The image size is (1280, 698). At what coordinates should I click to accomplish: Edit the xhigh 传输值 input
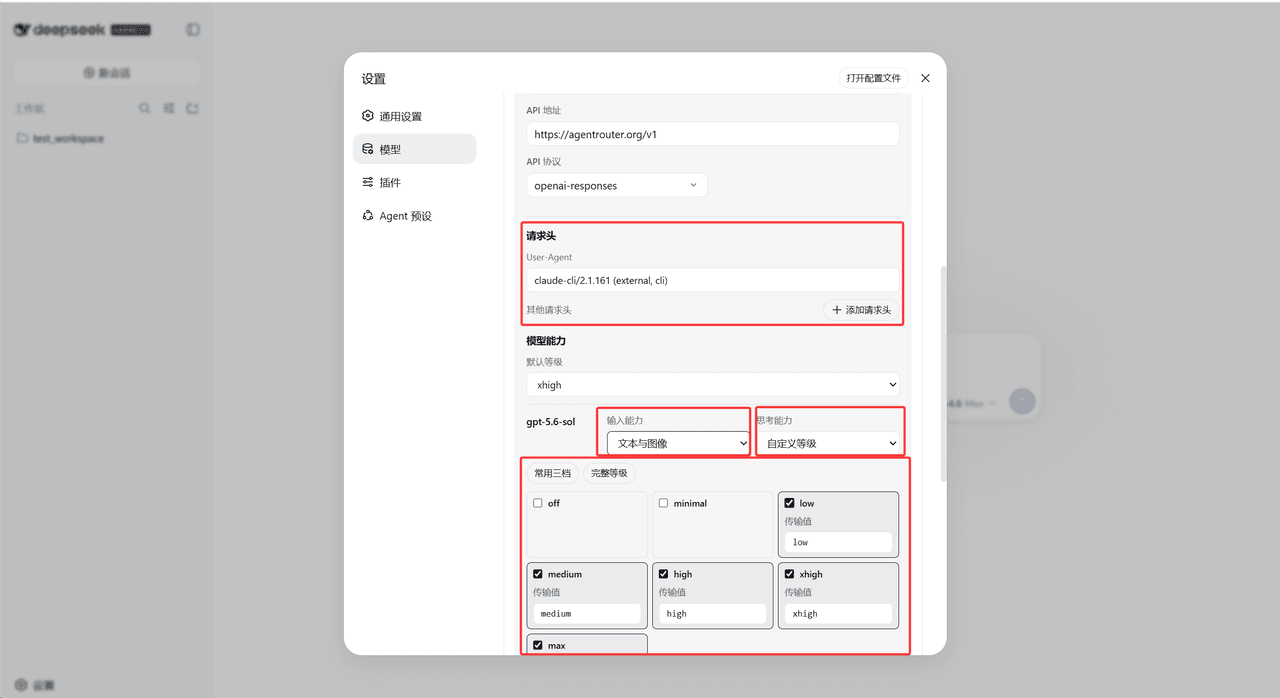[838, 613]
